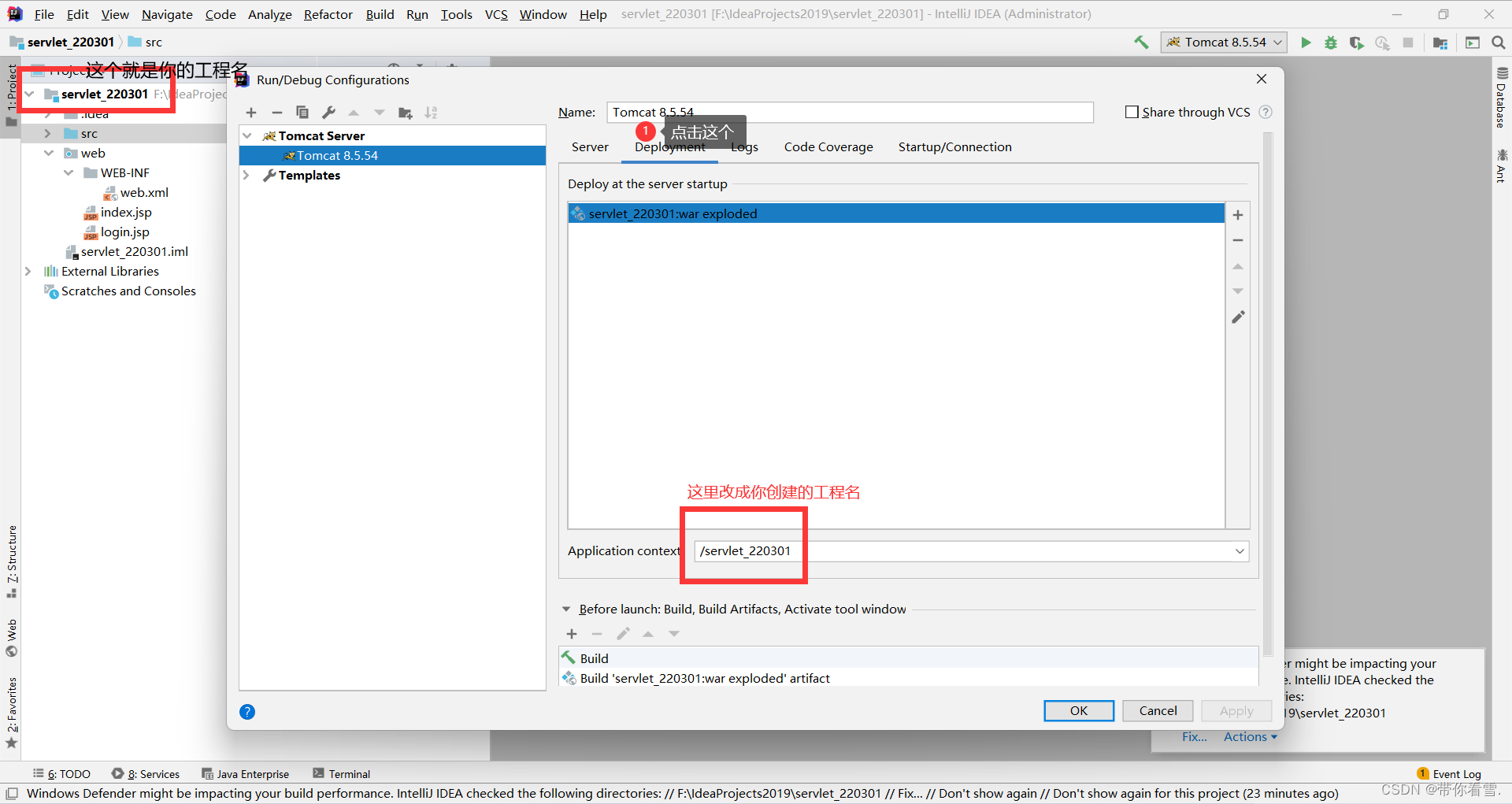Click help icon next to Share through VCS

click(x=1266, y=112)
